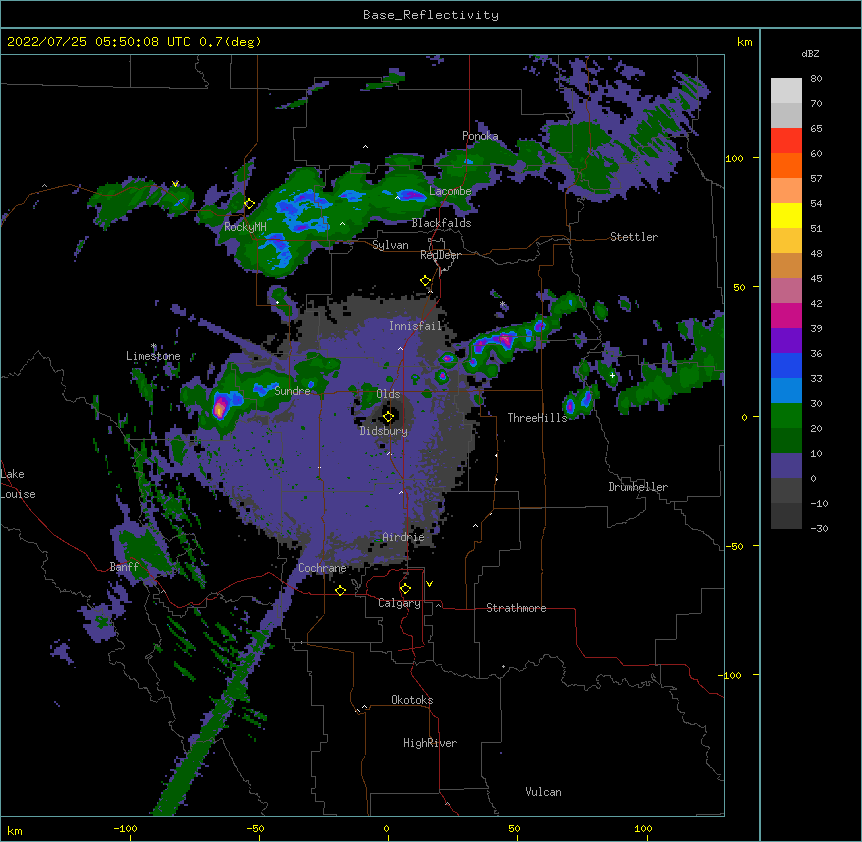
Task: Click the Cochrane town label
Action: [322, 568]
